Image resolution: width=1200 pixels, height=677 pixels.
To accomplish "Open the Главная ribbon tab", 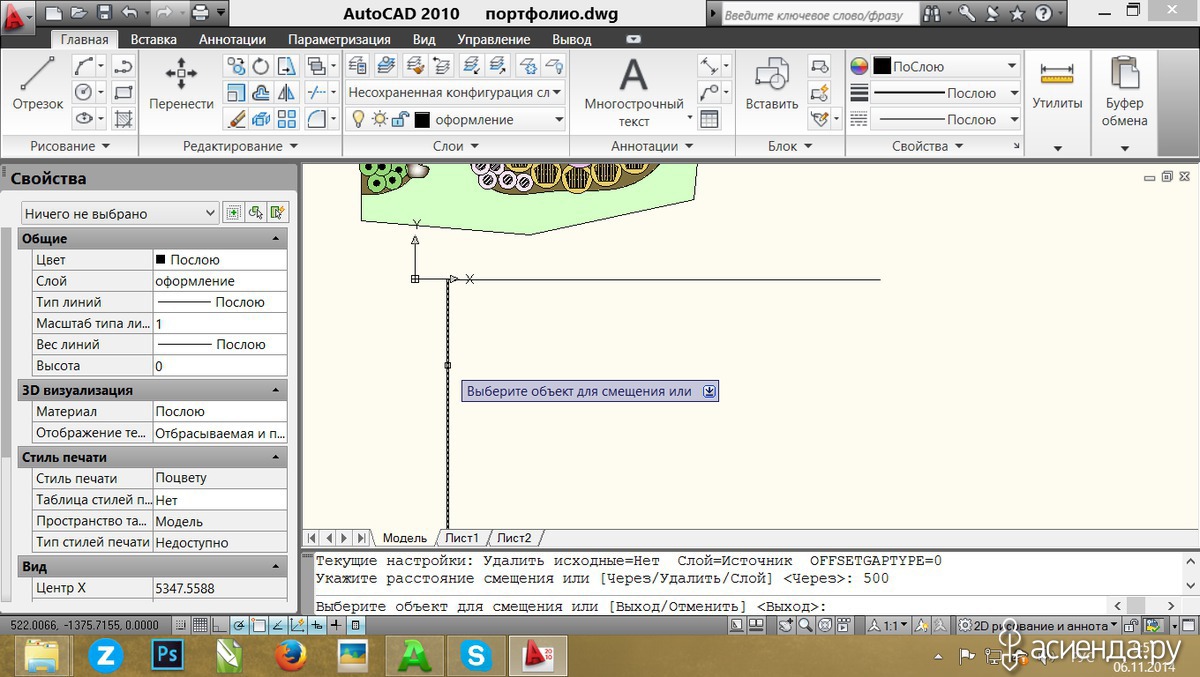I will click(x=84, y=39).
